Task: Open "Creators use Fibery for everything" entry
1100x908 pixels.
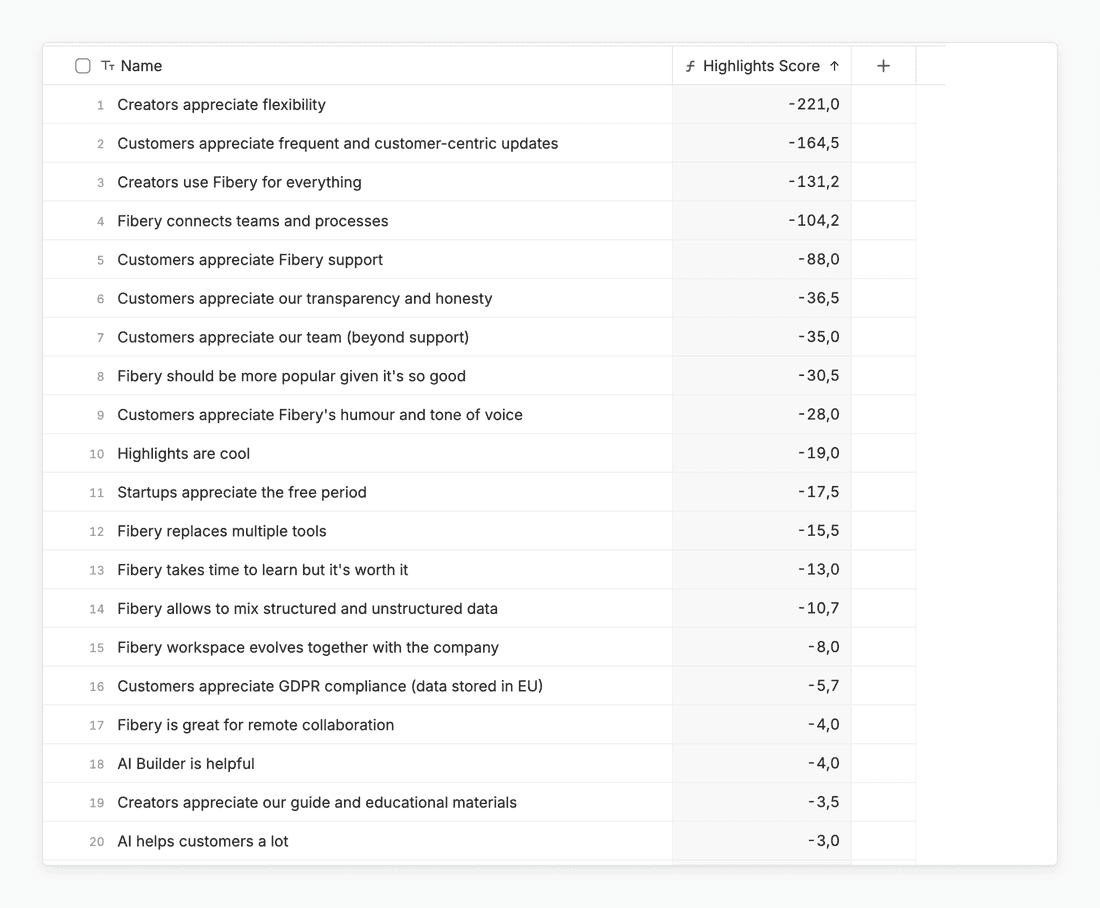Action: click(239, 182)
